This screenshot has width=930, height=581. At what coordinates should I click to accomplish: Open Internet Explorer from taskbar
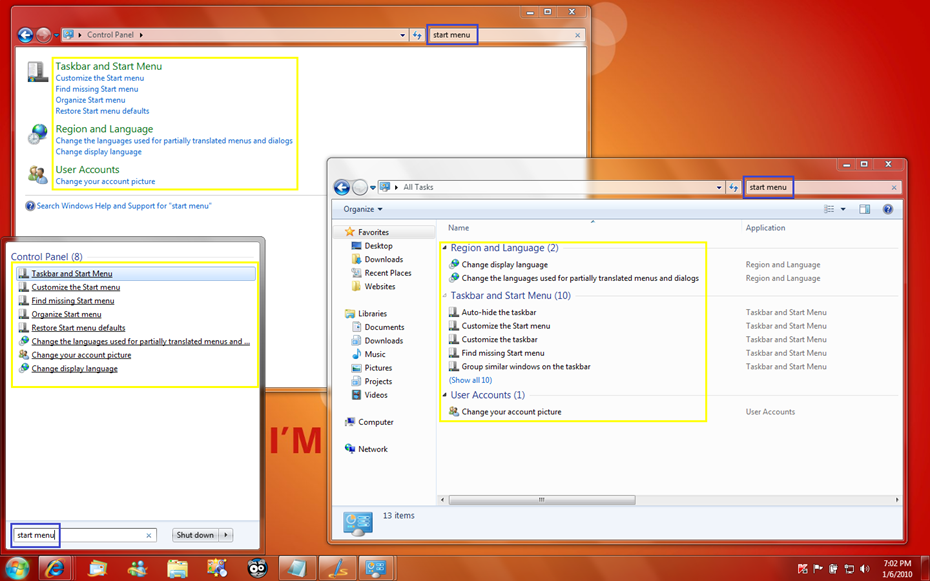(x=55, y=569)
